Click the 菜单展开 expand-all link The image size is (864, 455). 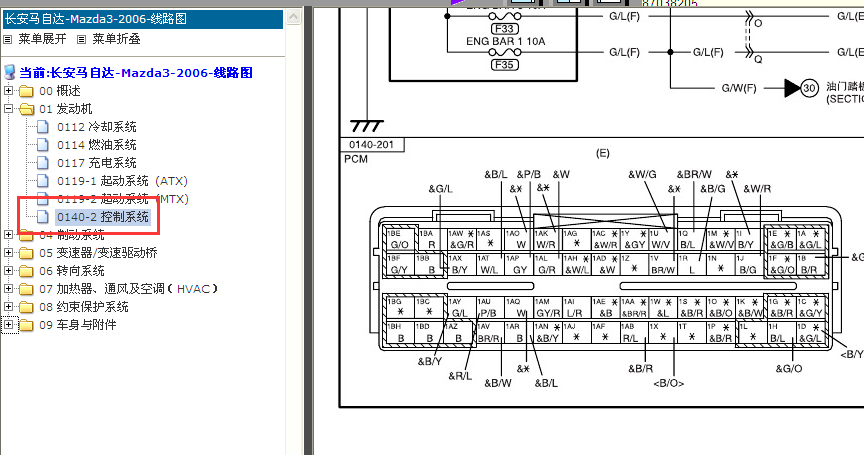tap(42, 39)
